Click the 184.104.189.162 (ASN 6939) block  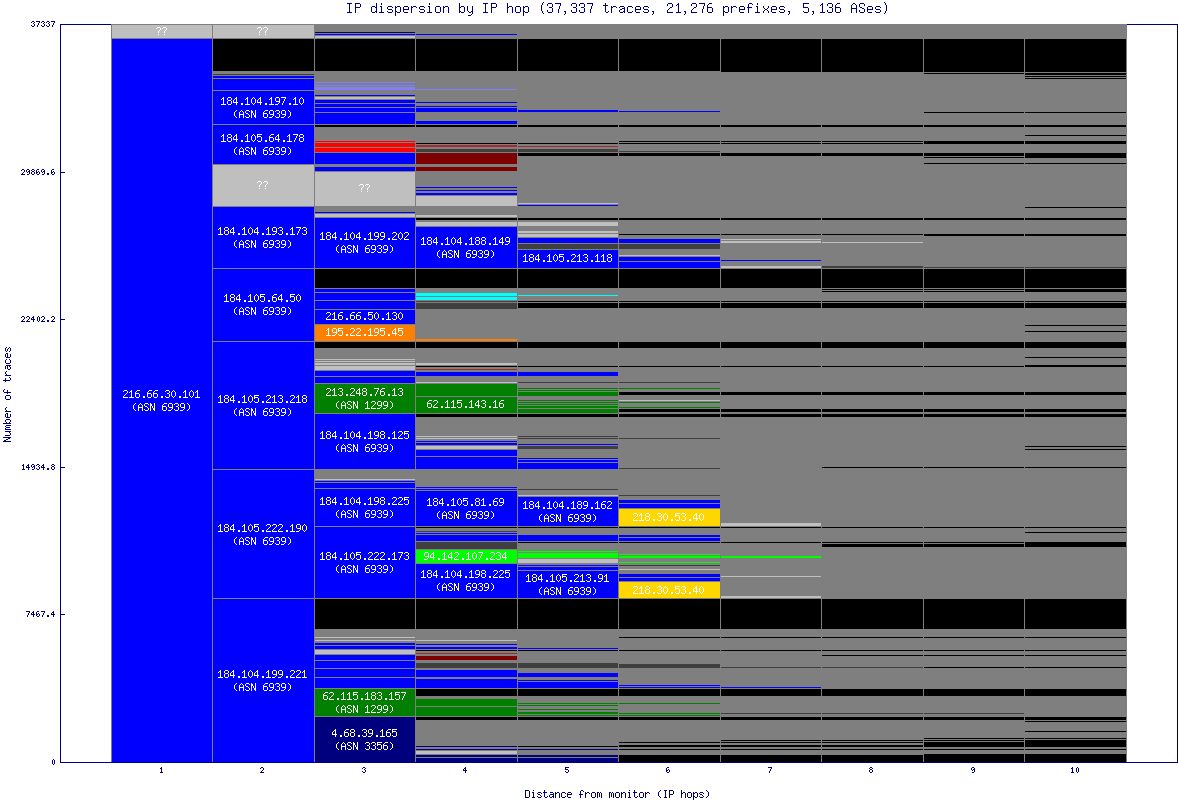click(x=569, y=510)
